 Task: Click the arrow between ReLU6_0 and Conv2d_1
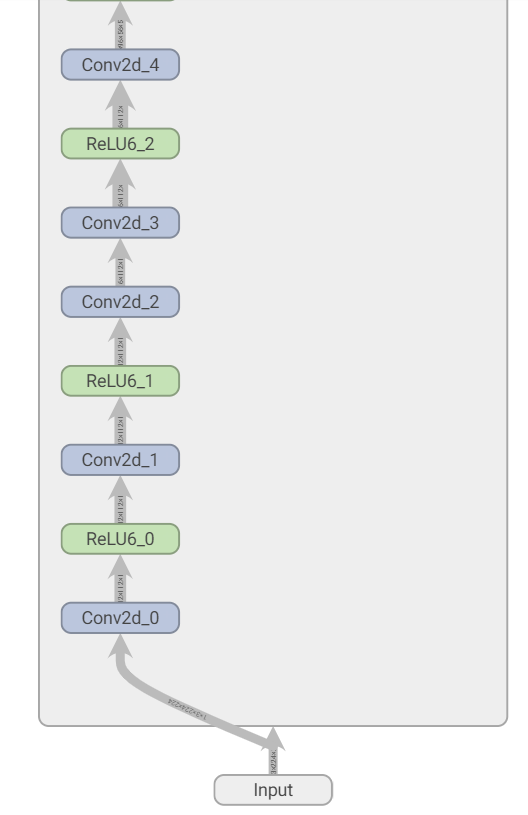point(120,499)
